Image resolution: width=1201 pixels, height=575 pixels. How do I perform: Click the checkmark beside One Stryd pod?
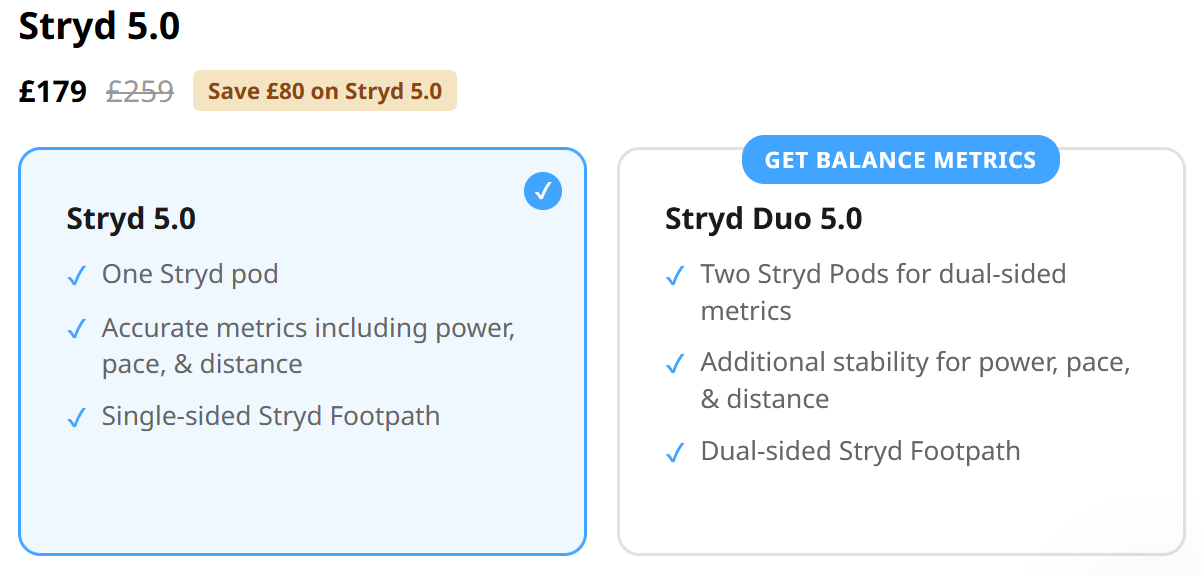coord(77,276)
